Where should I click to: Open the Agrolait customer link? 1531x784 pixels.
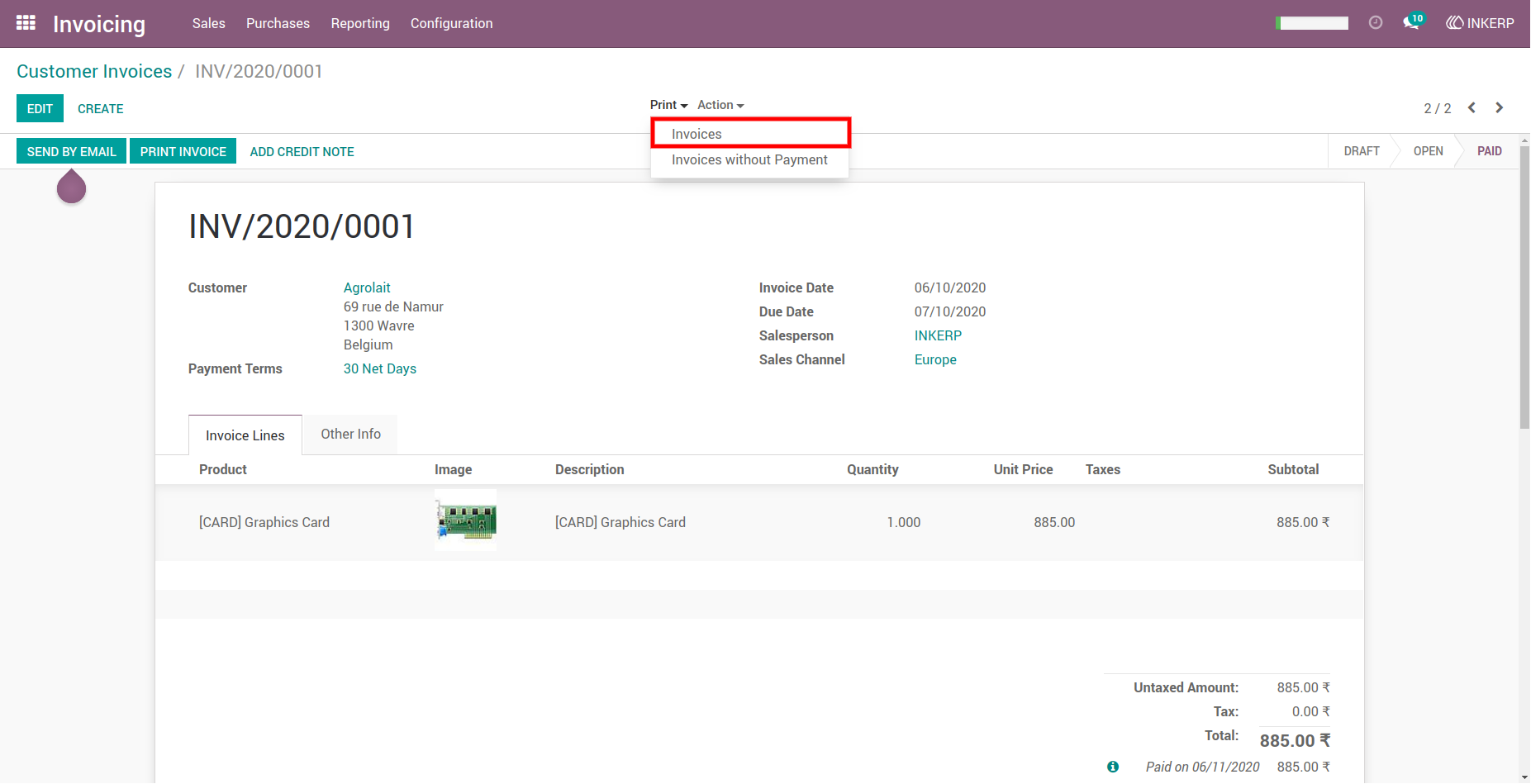(x=367, y=287)
